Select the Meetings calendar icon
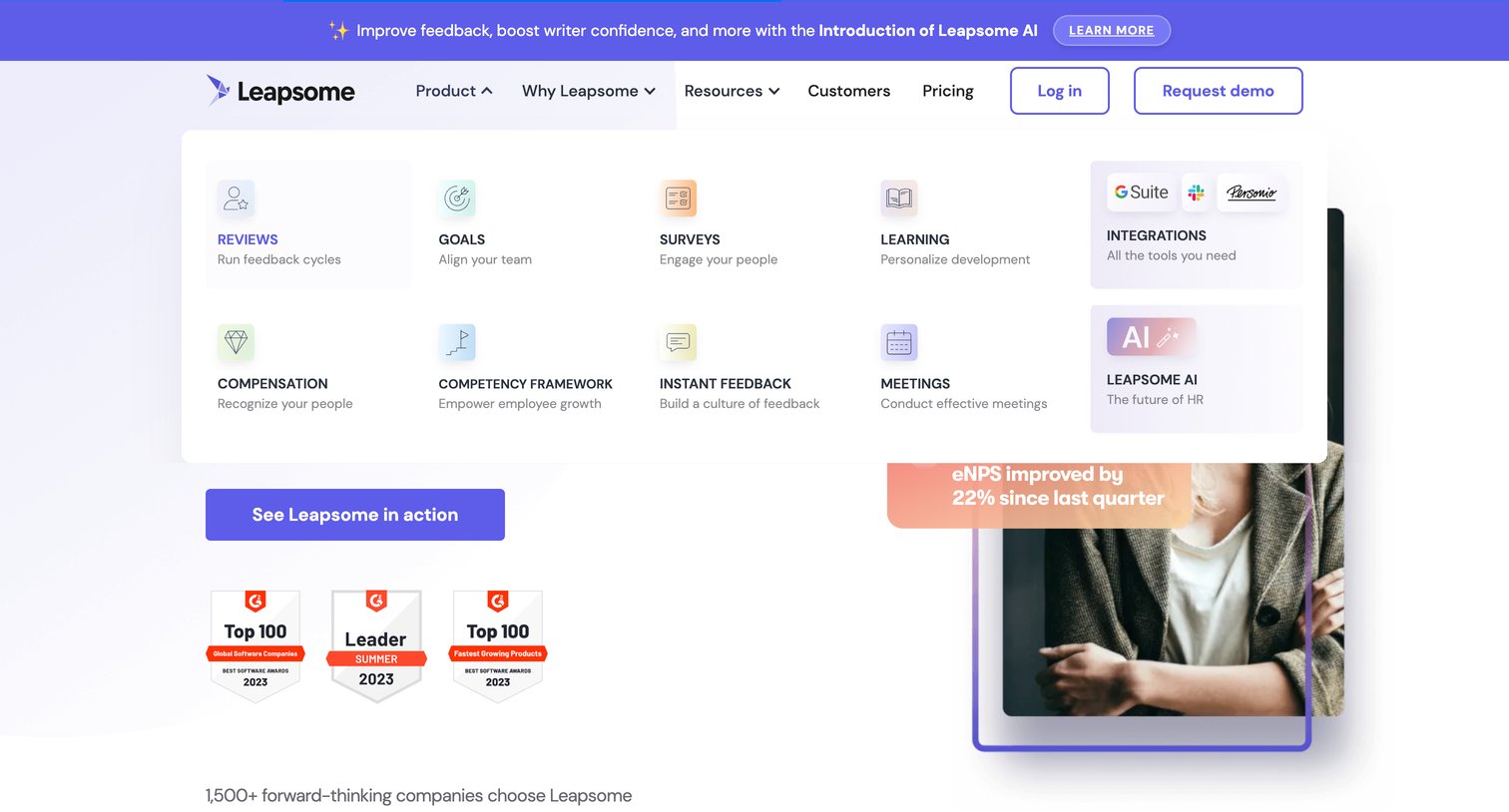The image size is (1509, 812). [x=899, y=342]
